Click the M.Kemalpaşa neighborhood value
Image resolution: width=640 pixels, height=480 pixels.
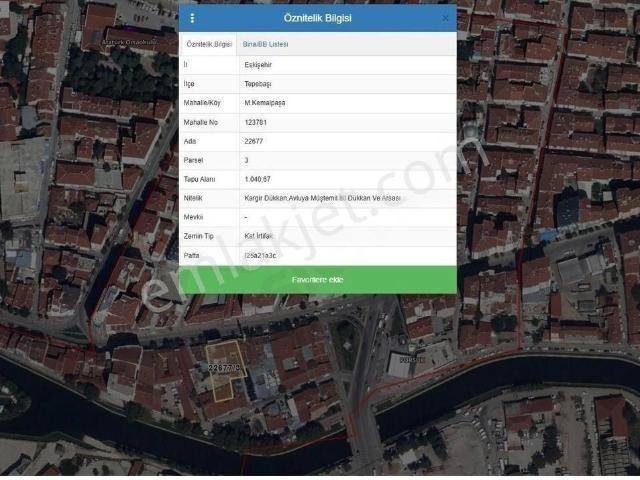(x=265, y=102)
